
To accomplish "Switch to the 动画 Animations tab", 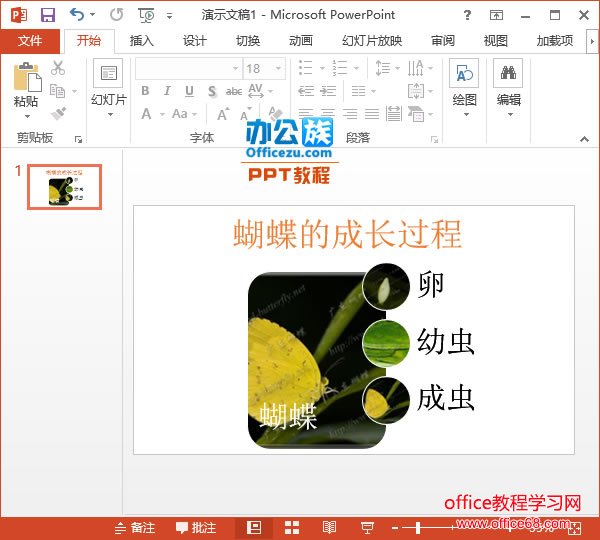I will [301, 41].
